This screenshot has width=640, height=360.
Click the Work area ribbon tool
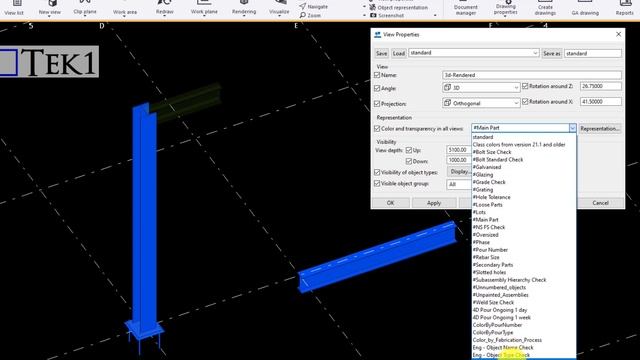124,8
